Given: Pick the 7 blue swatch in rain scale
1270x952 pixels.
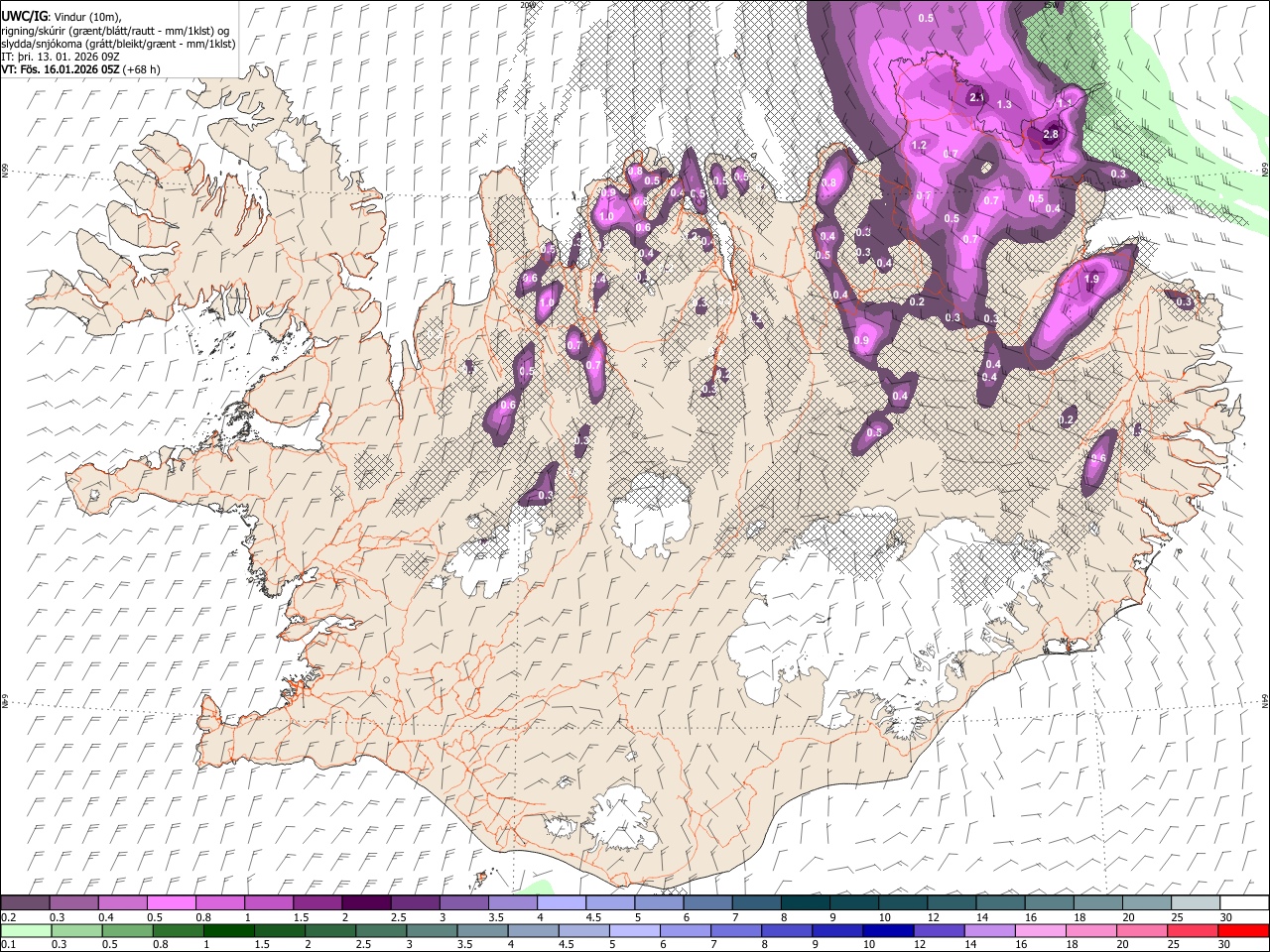Looking at the screenshot, I should click(735, 930).
